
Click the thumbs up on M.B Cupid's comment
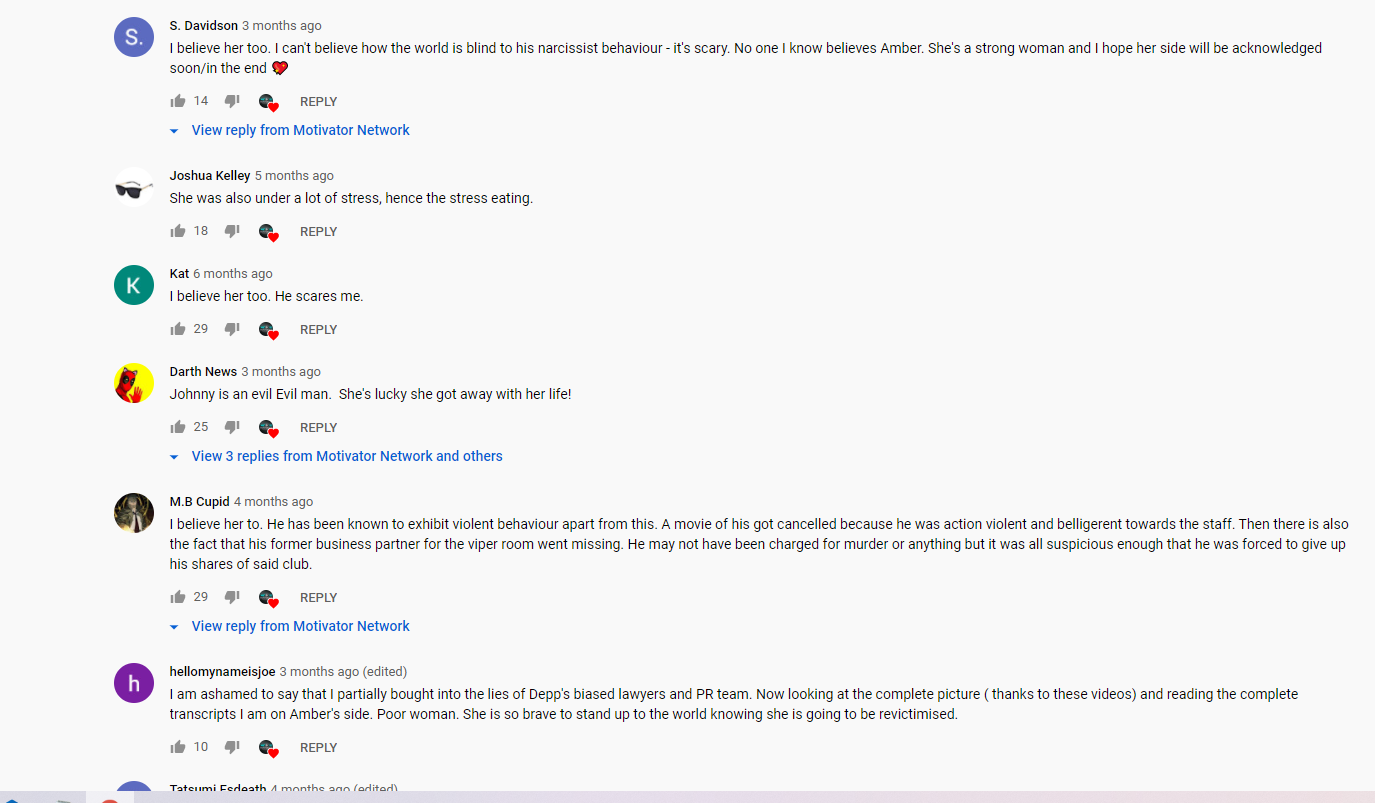(x=177, y=597)
